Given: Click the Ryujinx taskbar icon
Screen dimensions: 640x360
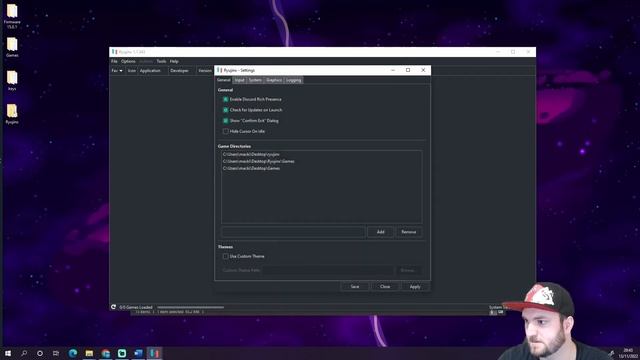Looking at the screenshot, I should (x=154, y=353).
